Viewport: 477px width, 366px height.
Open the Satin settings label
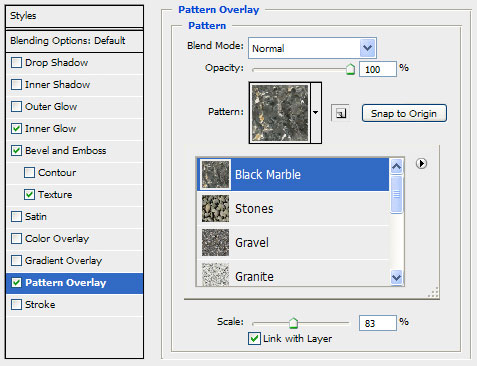point(36,217)
